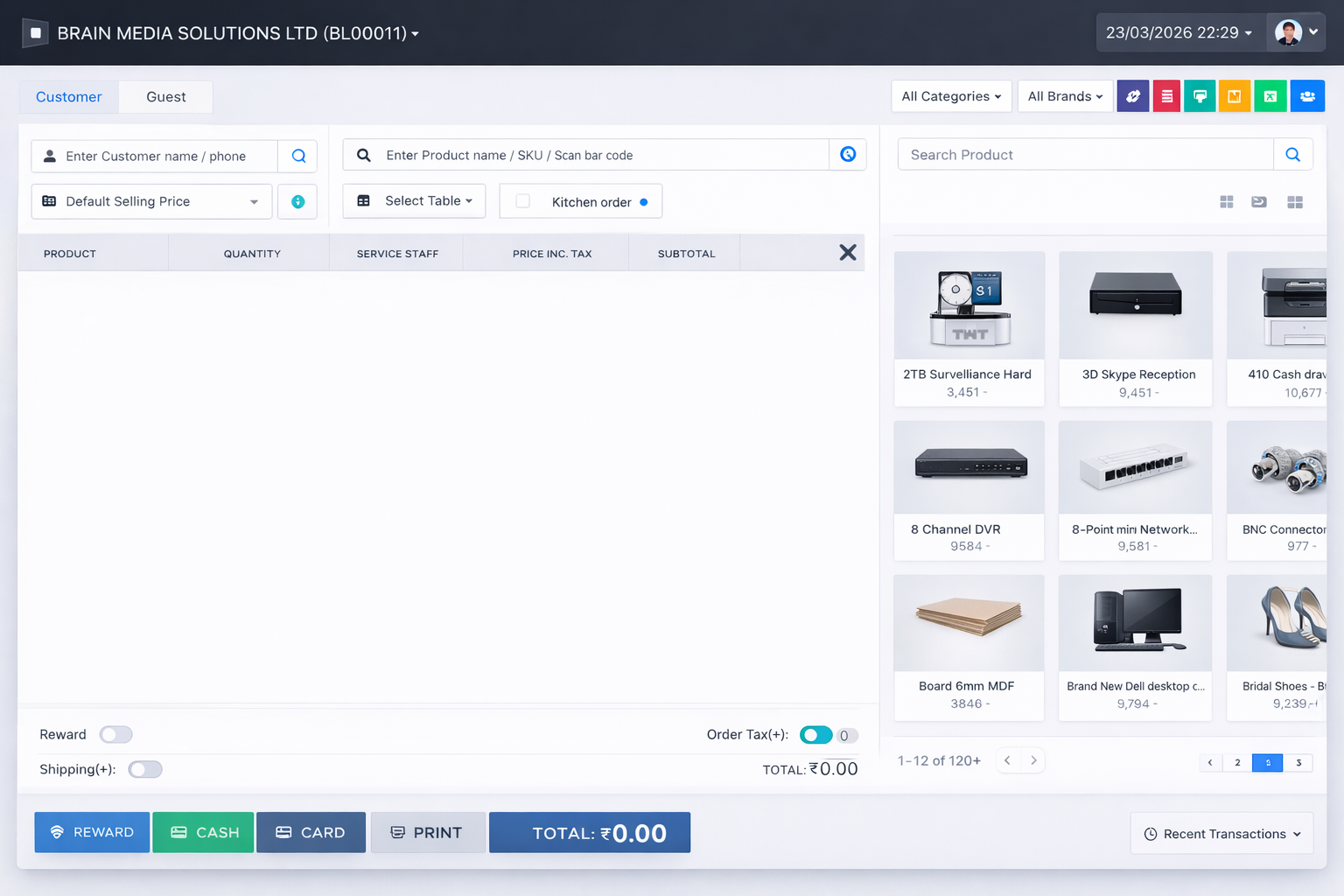The height and width of the screenshot is (896, 1344).
Task: Open the send arrow icon above product grid
Action: coord(1259,201)
